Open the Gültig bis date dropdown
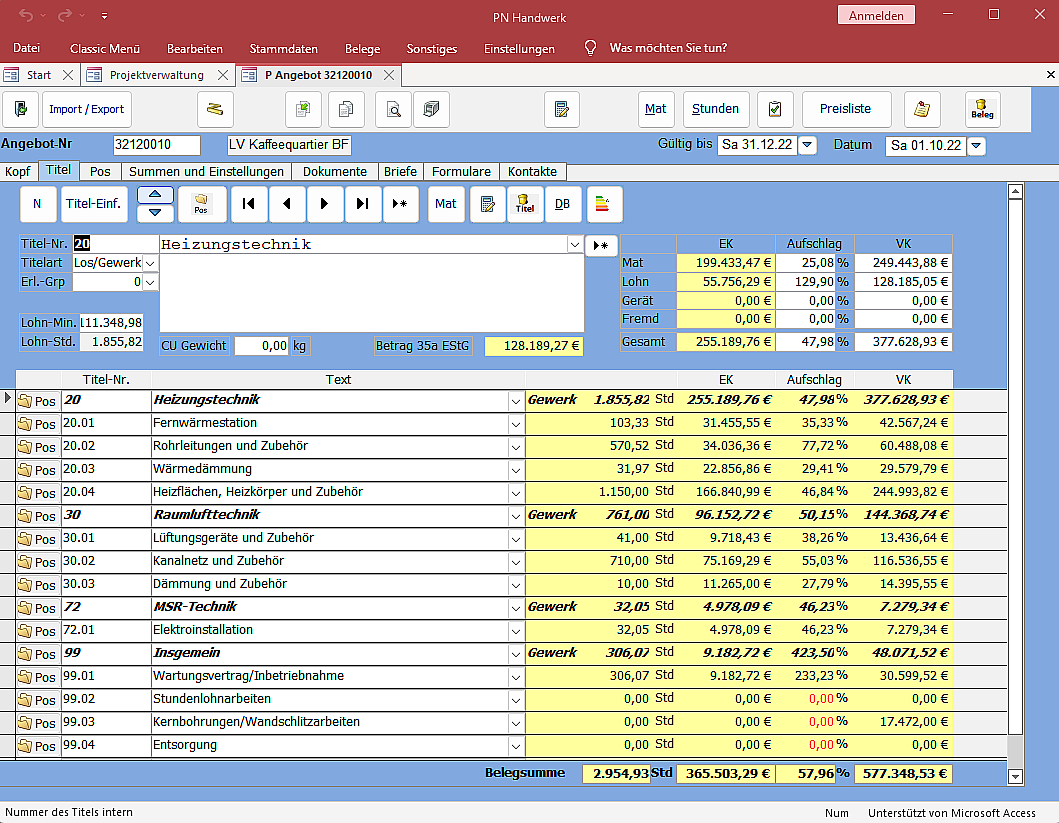Image resolution: width=1059 pixels, height=823 pixels. [807, 146]
